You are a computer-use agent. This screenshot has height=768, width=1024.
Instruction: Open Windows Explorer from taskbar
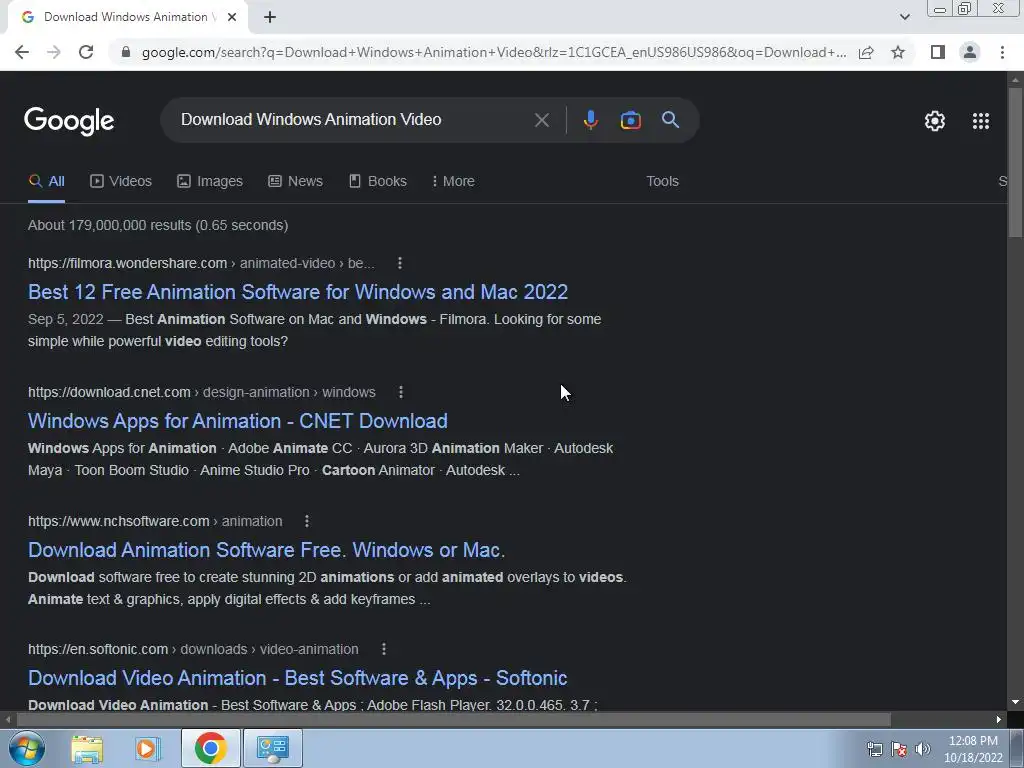click(x=87, y=749)
